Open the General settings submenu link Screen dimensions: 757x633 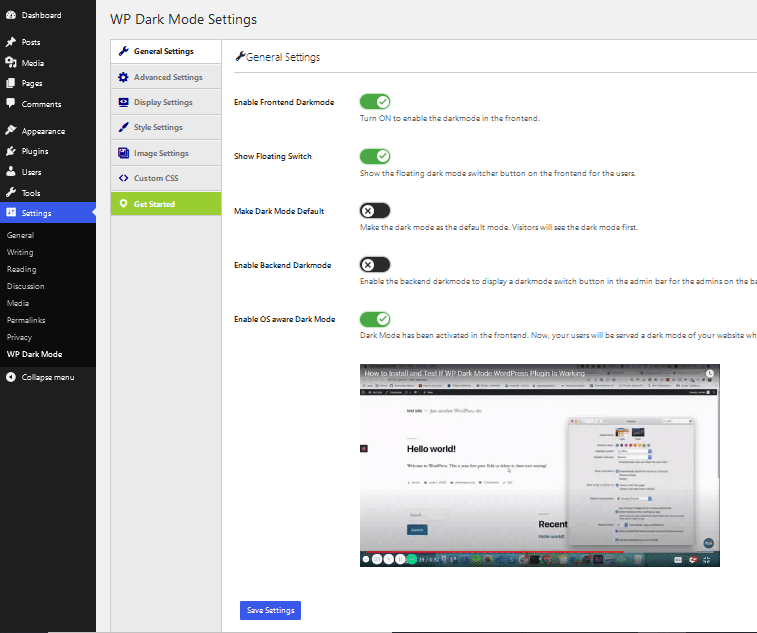[x=20, y=235]
